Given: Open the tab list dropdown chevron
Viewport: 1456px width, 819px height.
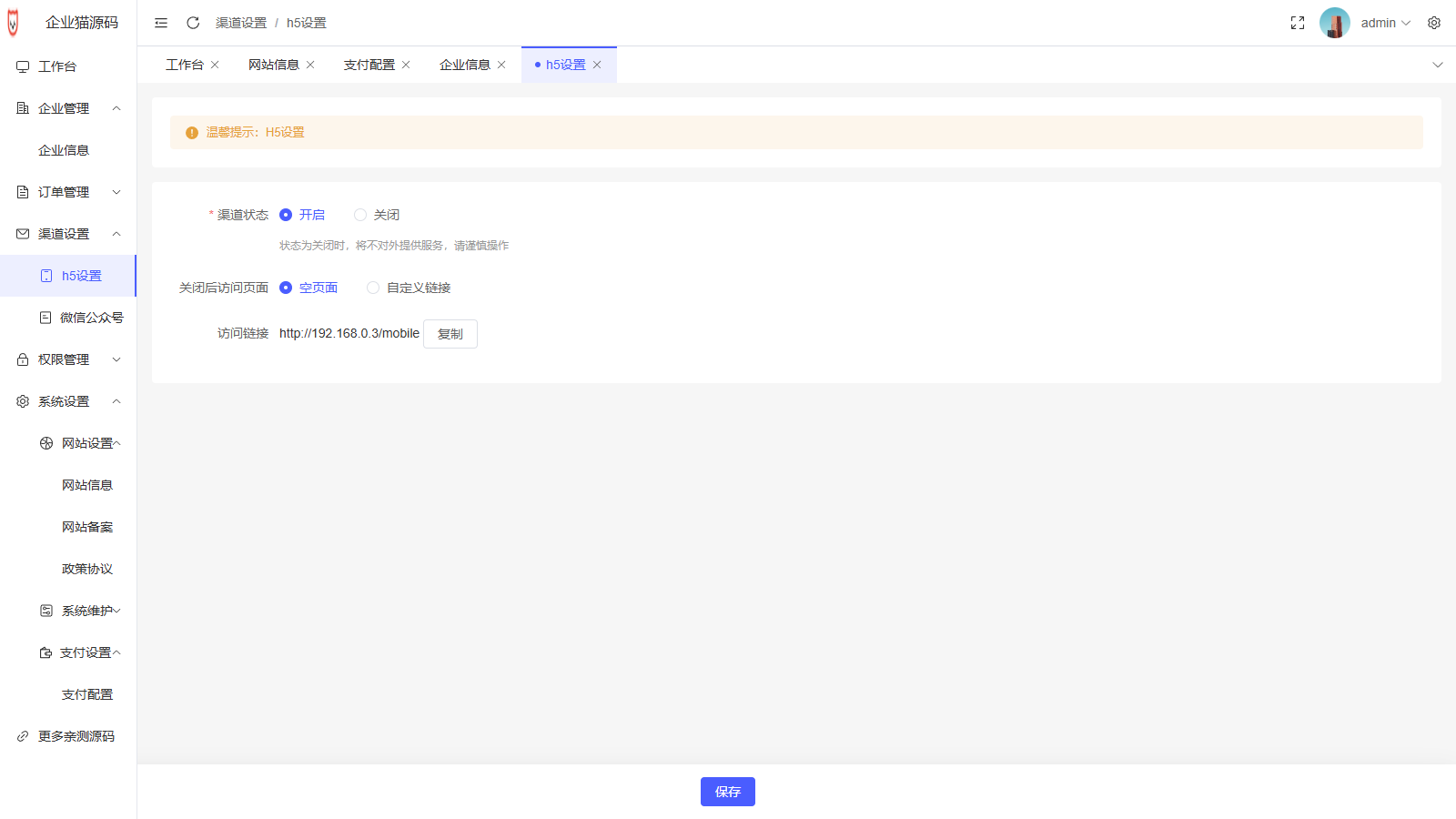Looking at the screenshot, I should click(1438, 65).
